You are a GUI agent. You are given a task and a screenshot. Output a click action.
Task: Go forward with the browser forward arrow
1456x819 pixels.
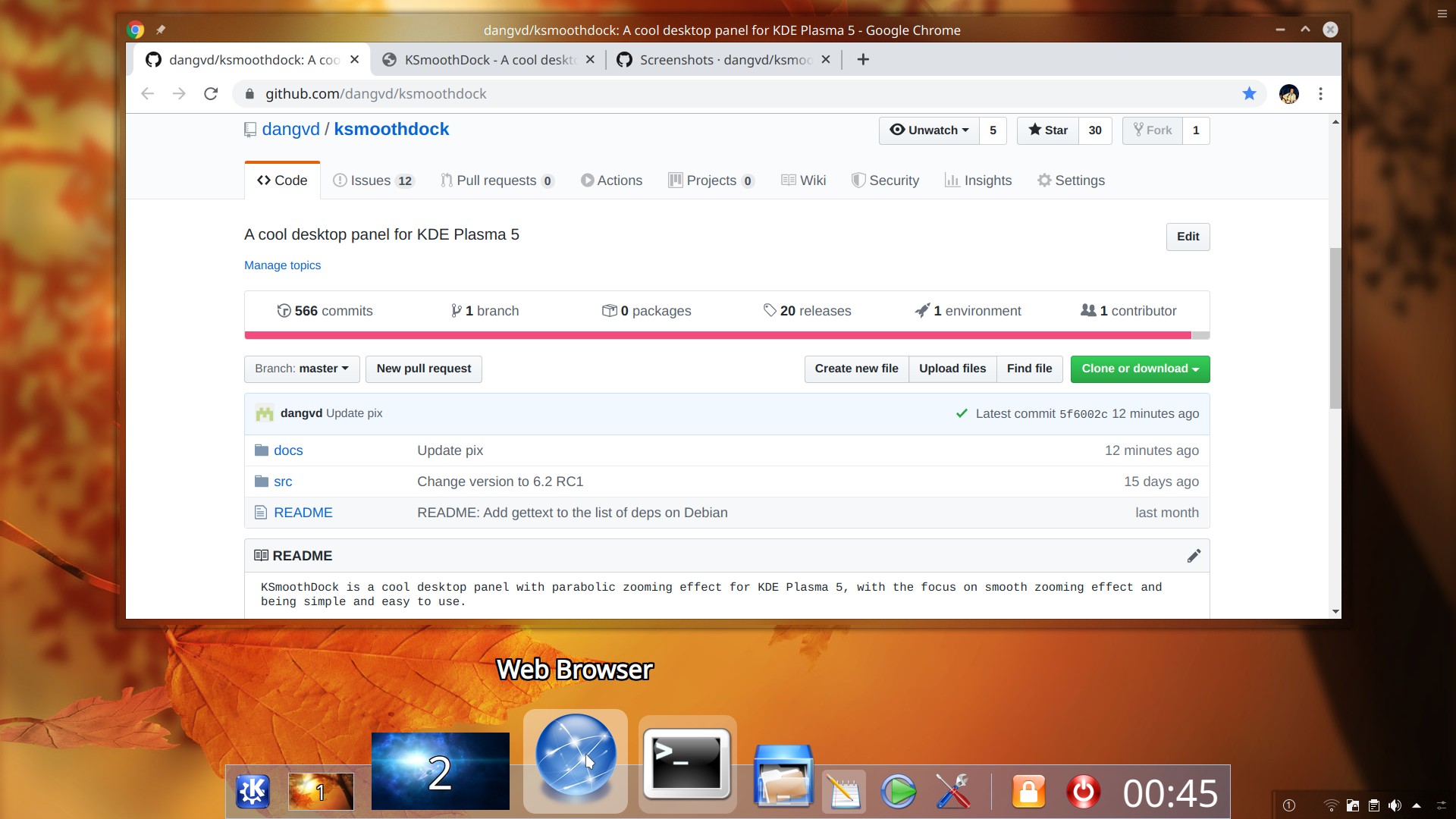[179, 93]
